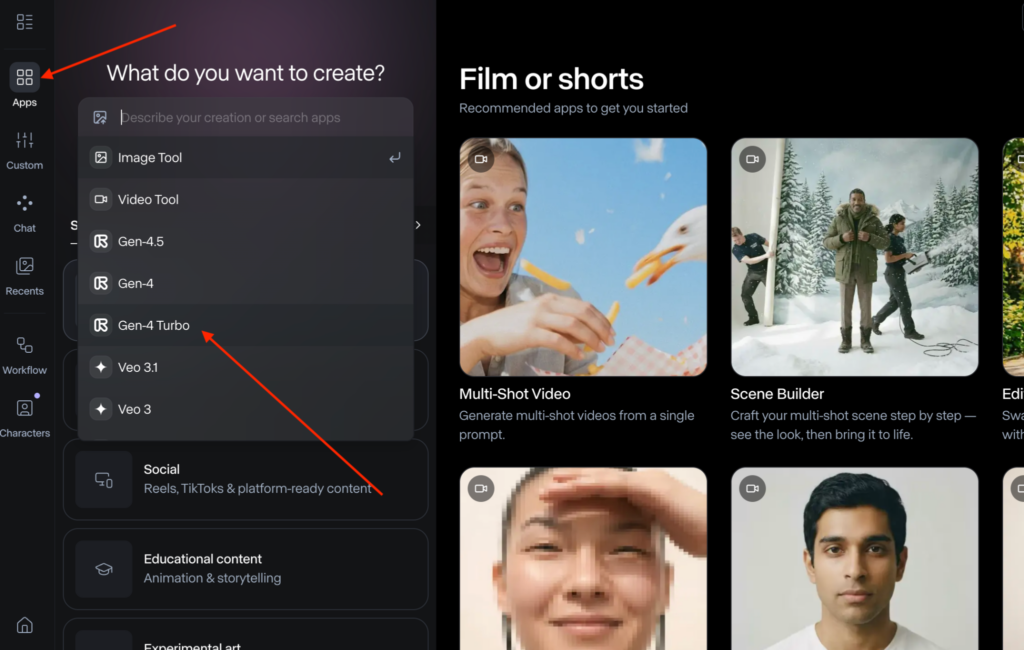The image size is (1024, 650).
Task: Click the Multi-Shot Video title
Action: click(x=515, y=394)
